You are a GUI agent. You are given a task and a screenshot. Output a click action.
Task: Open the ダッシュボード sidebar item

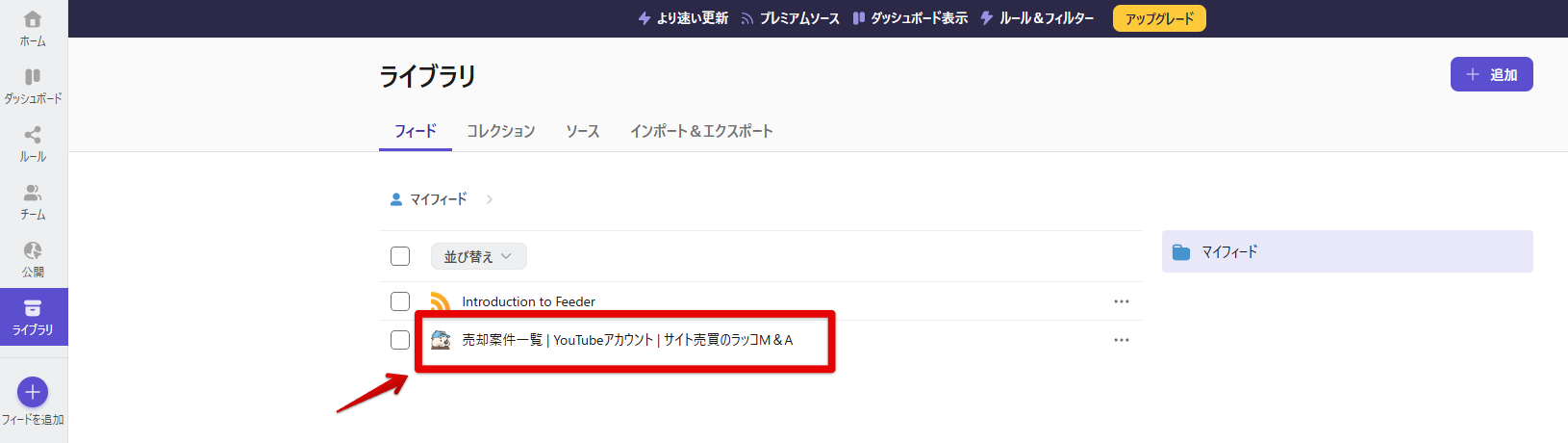pos(33,86)
